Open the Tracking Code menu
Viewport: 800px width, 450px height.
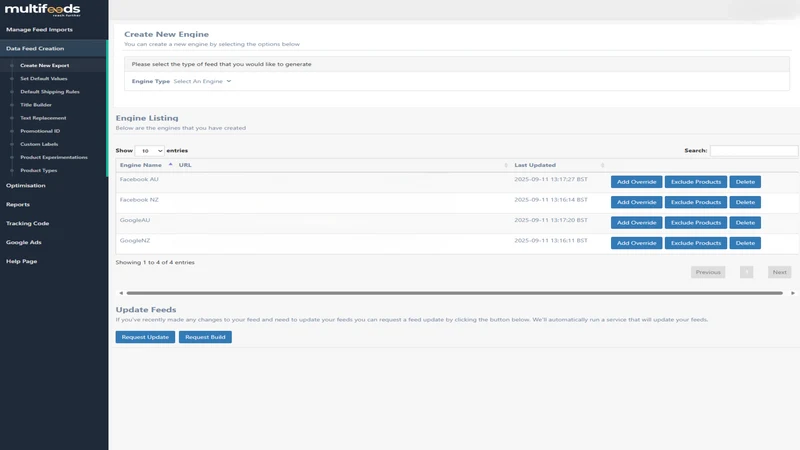point(28,223)
